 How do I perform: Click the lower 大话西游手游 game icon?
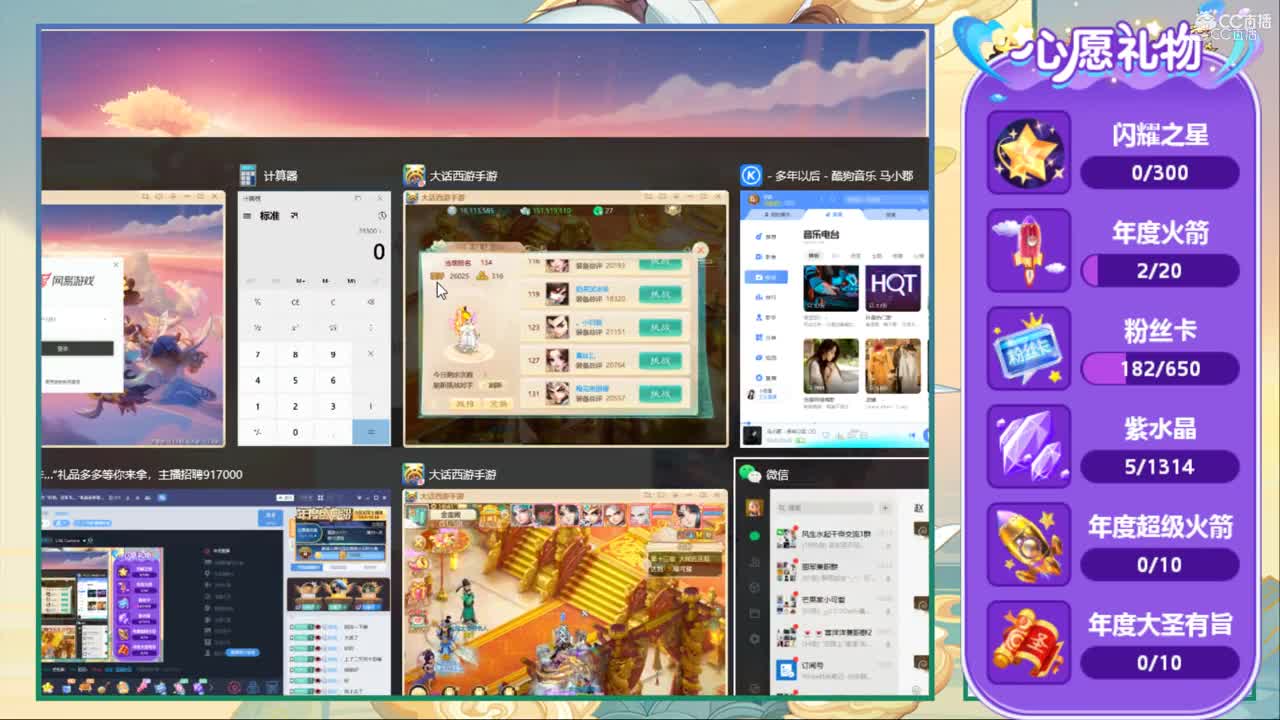coord(414,474)
